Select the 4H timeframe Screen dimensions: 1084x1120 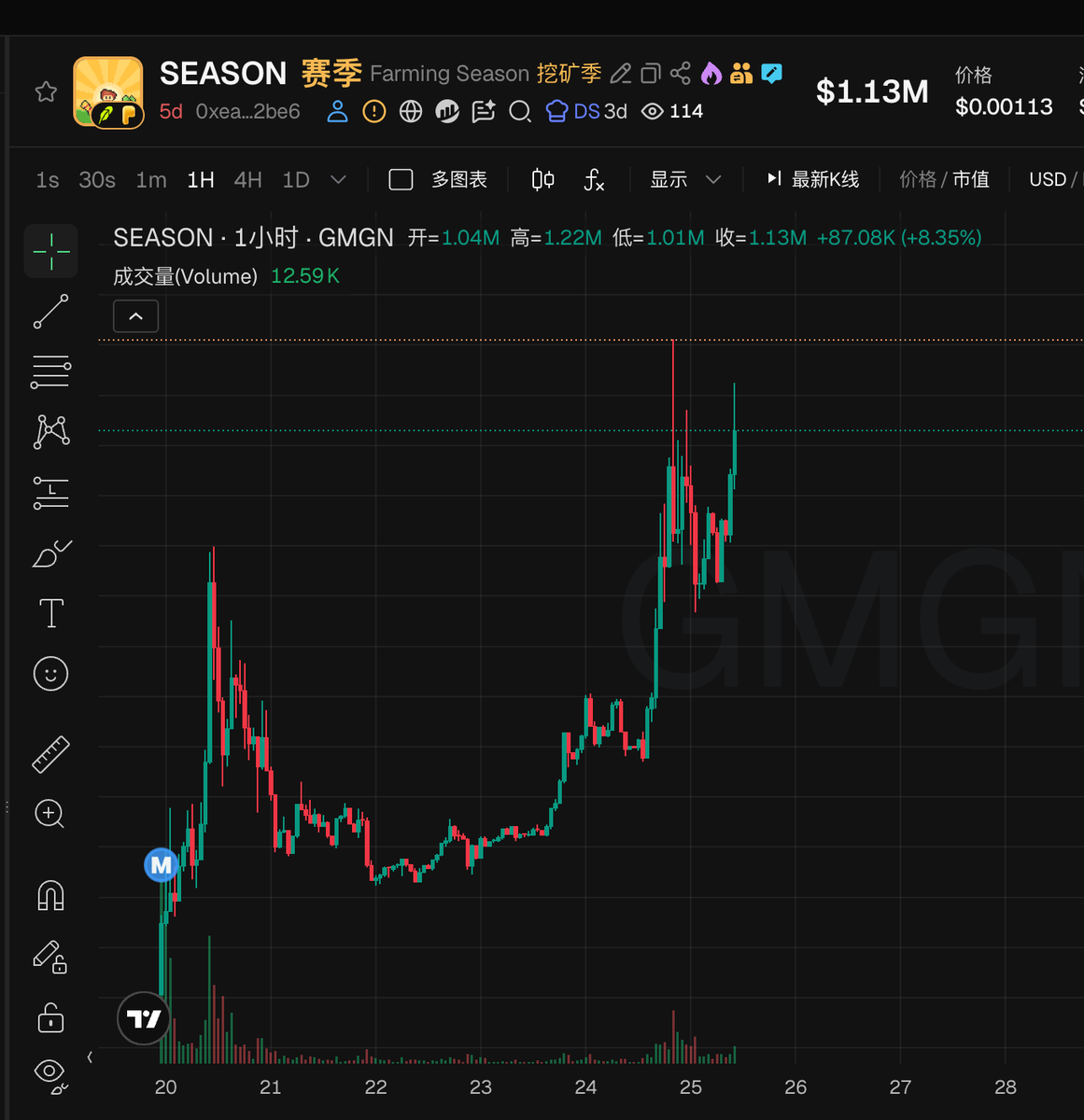(x=248, y=180)
